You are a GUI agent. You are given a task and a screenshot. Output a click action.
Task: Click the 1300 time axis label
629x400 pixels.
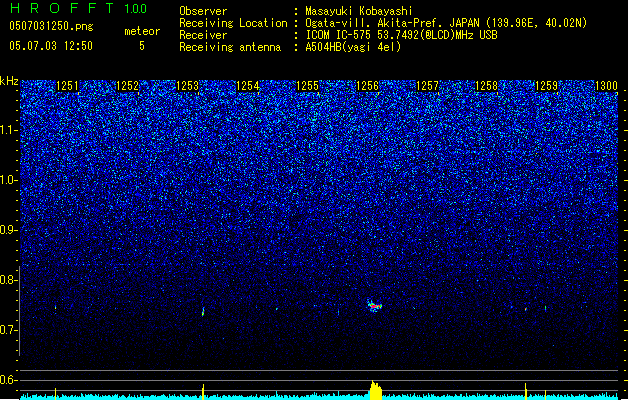(606, 86)
